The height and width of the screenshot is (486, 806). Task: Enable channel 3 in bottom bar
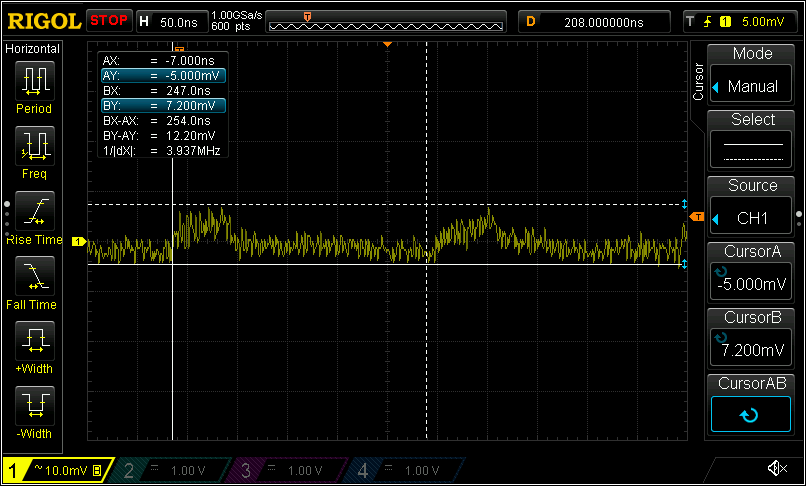[286, 469]
